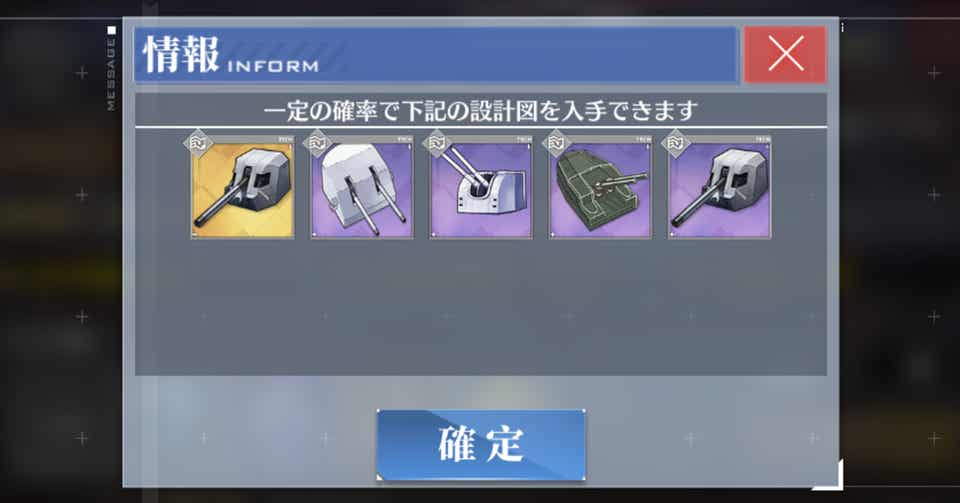Select the purple-background gray turret blueprint

click(x=719, y=187)
